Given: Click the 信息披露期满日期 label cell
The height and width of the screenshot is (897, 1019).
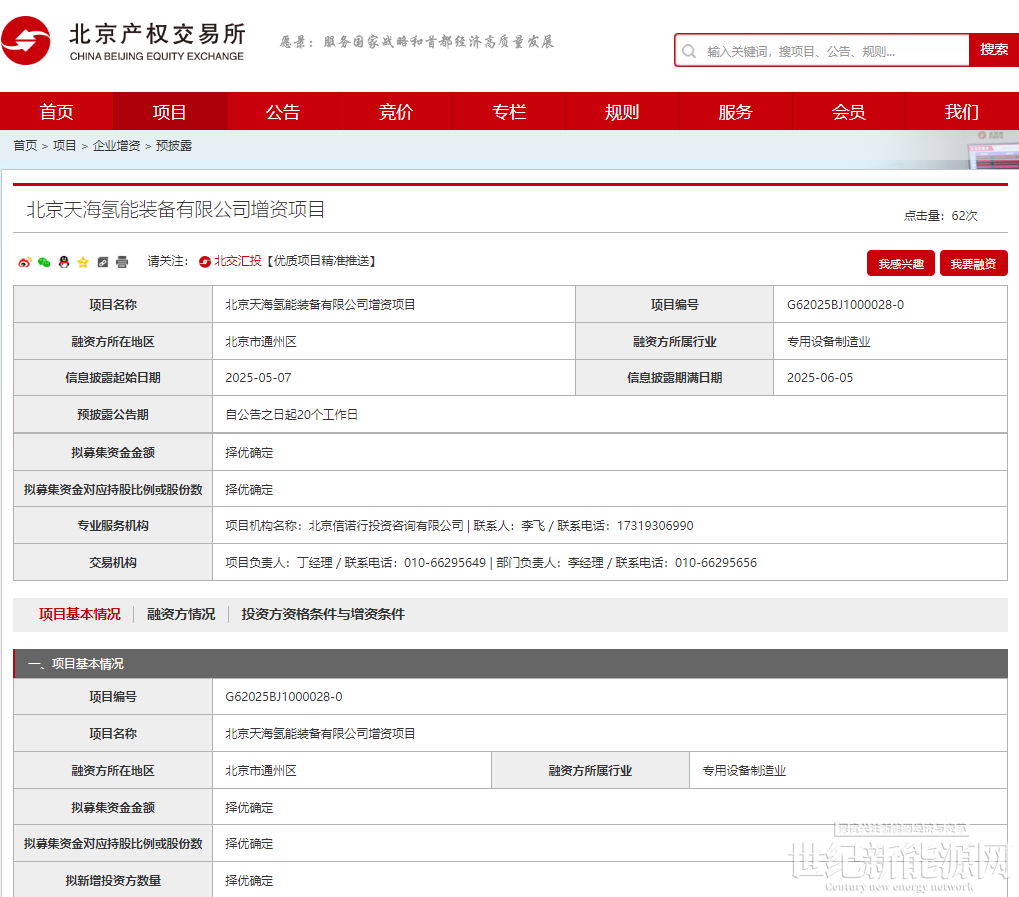Looking at the screenshot, I should pos(675,378).
